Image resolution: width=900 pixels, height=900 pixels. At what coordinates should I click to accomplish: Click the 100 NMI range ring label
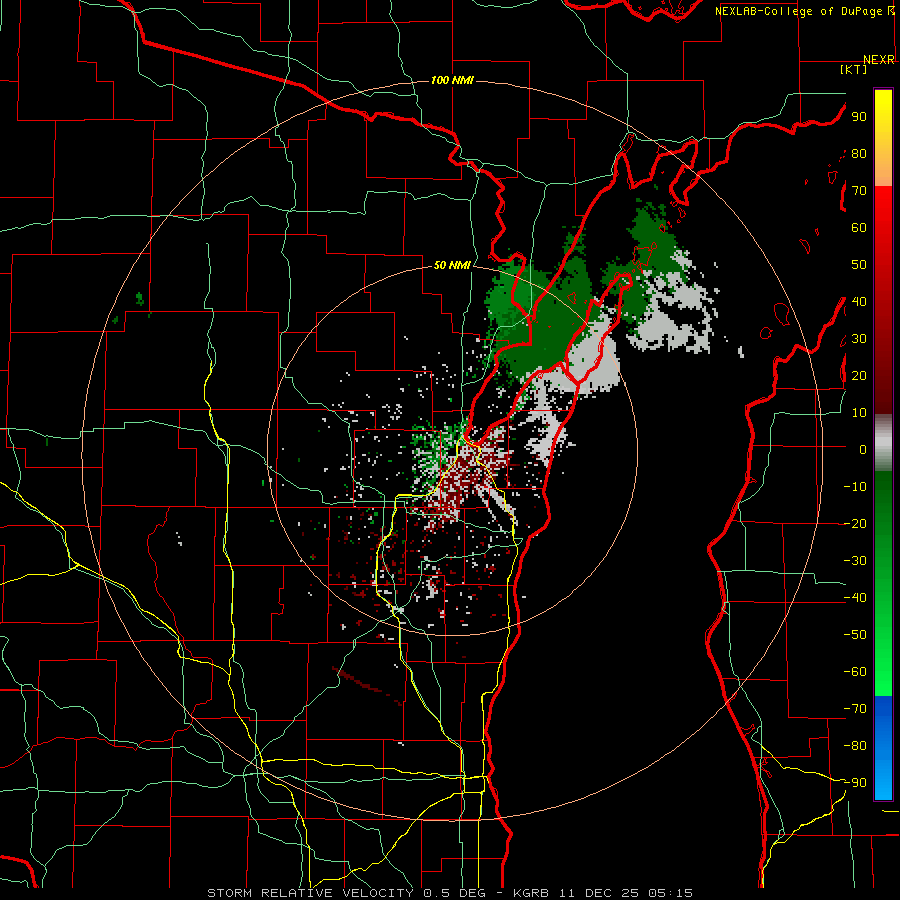click(452, 80)
